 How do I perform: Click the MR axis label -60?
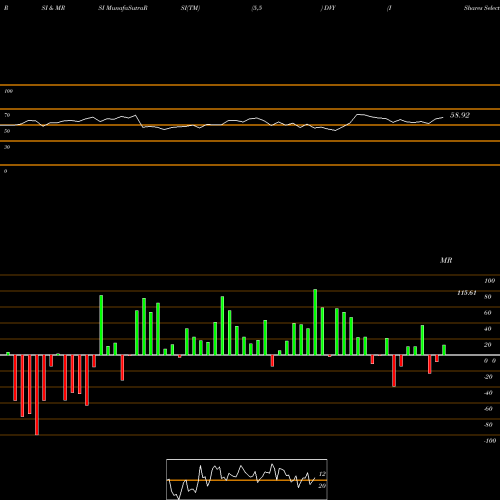pos(488,409)
